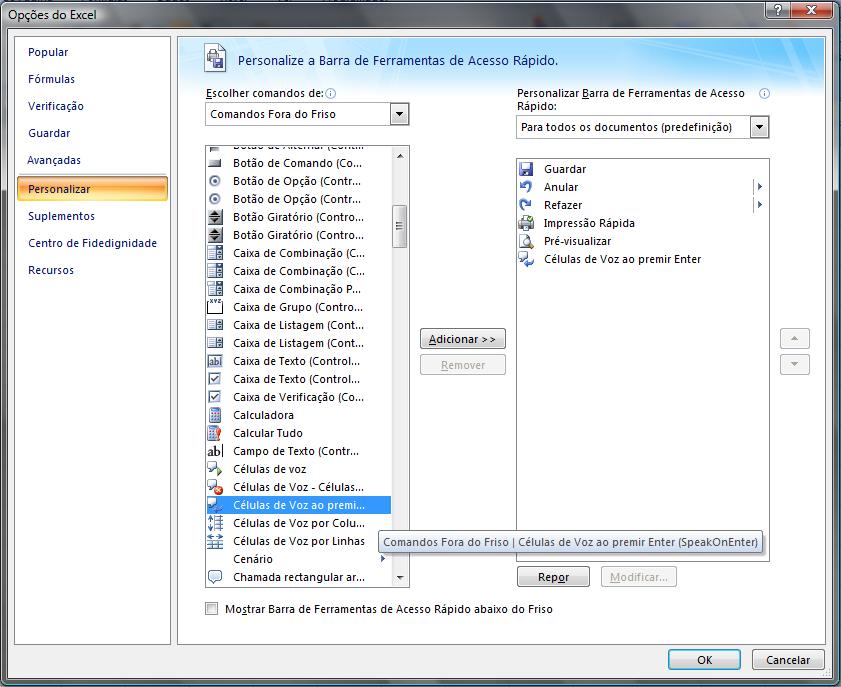Click the command list scrollbar thumb

coord(400,226)
